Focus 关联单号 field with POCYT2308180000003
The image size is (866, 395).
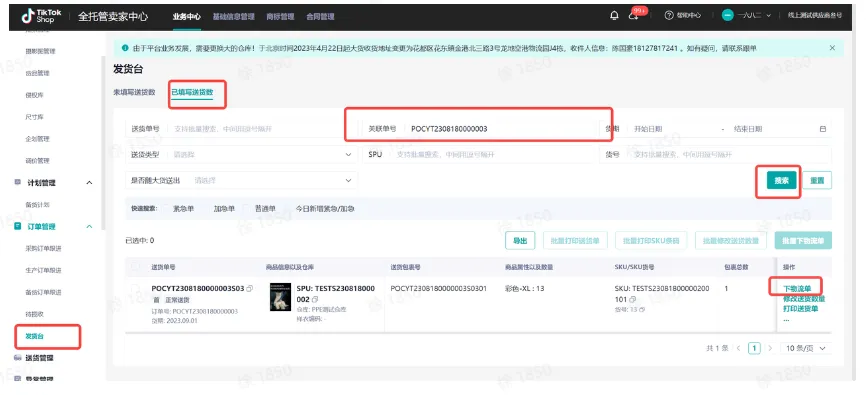[x=478, y=129]
